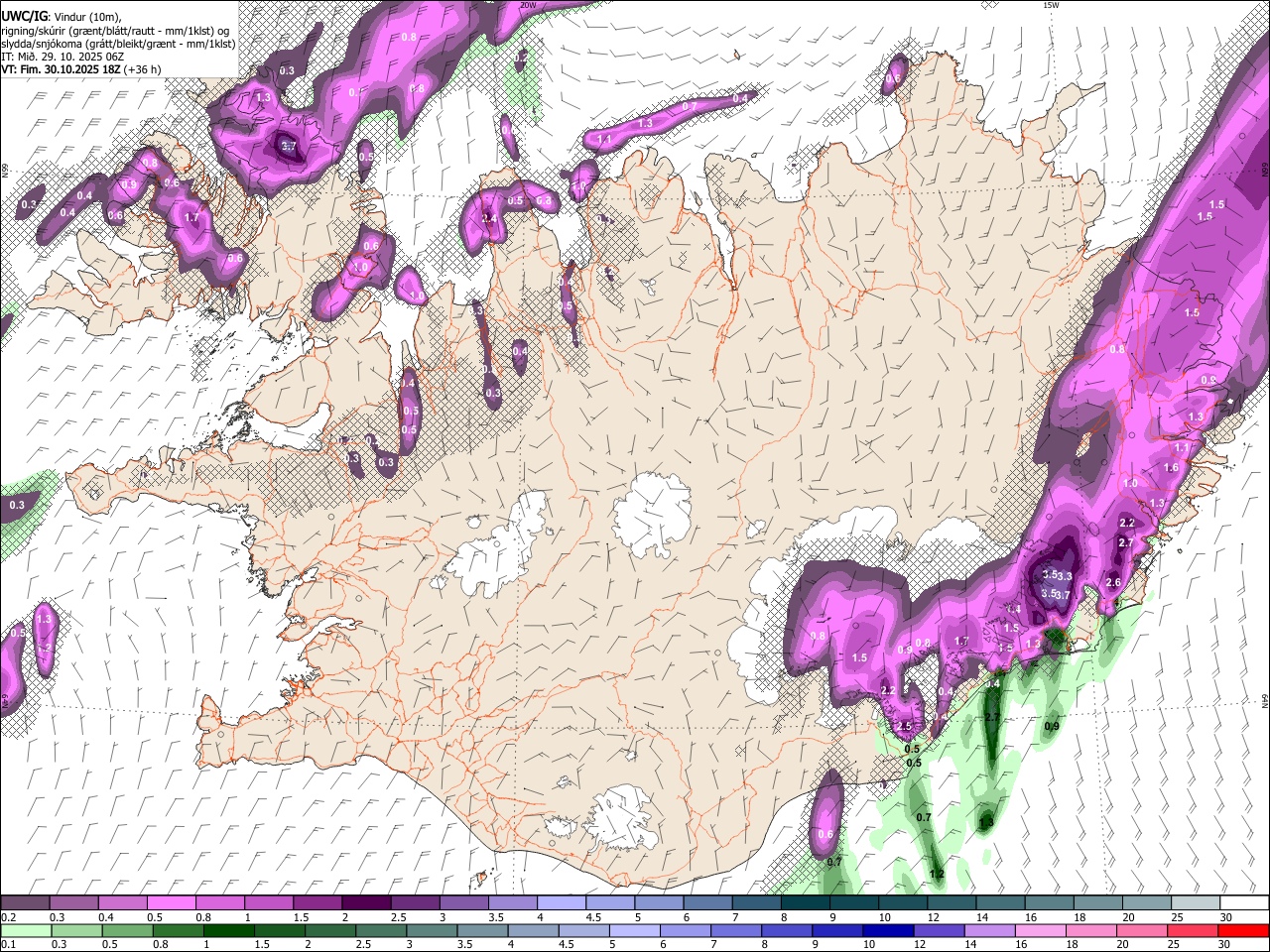This screenshot has width=1270, height=952.
Task: Click the pale grey 25–30 snow swatch
Action: (1195, 902)
